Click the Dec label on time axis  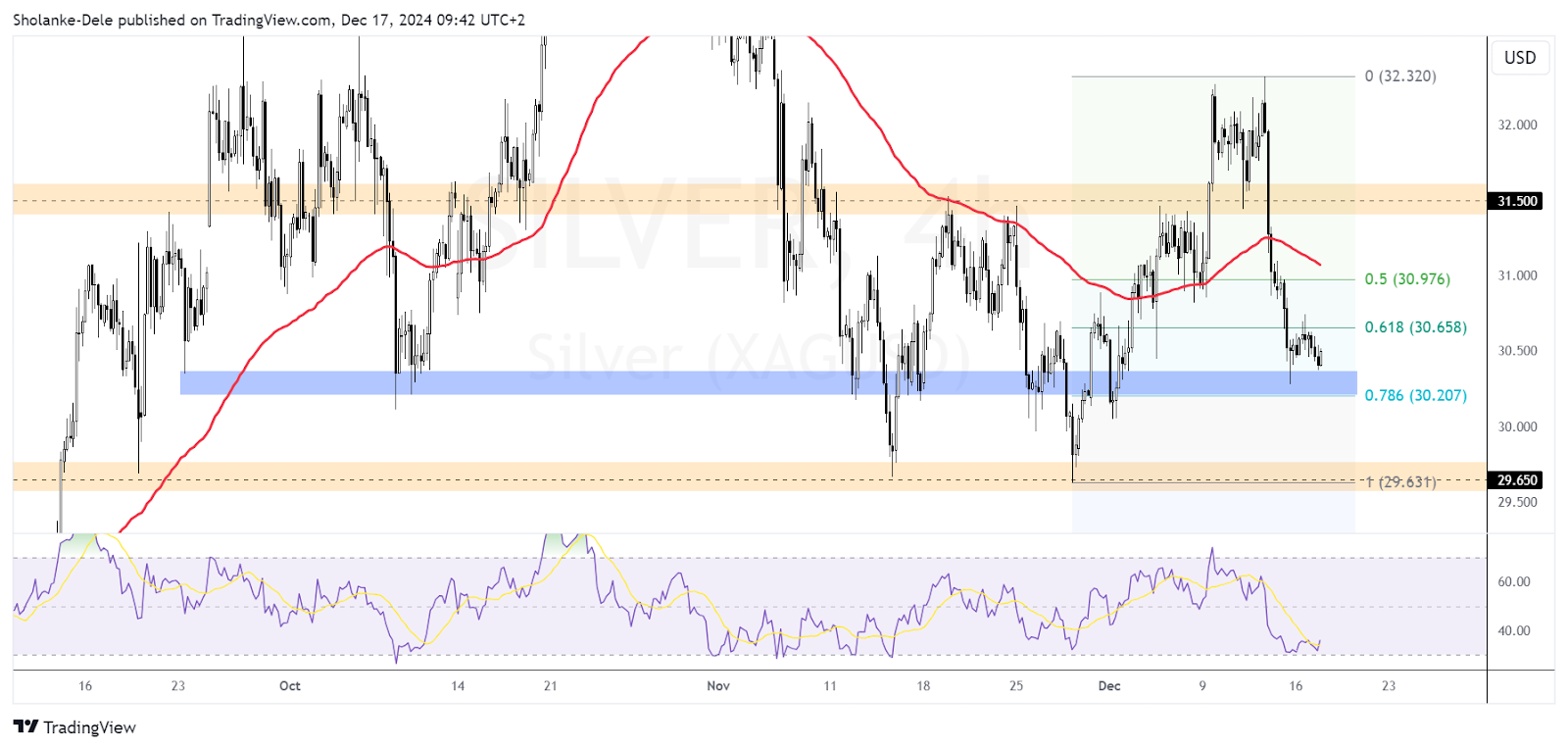(x=1109, y=686)
